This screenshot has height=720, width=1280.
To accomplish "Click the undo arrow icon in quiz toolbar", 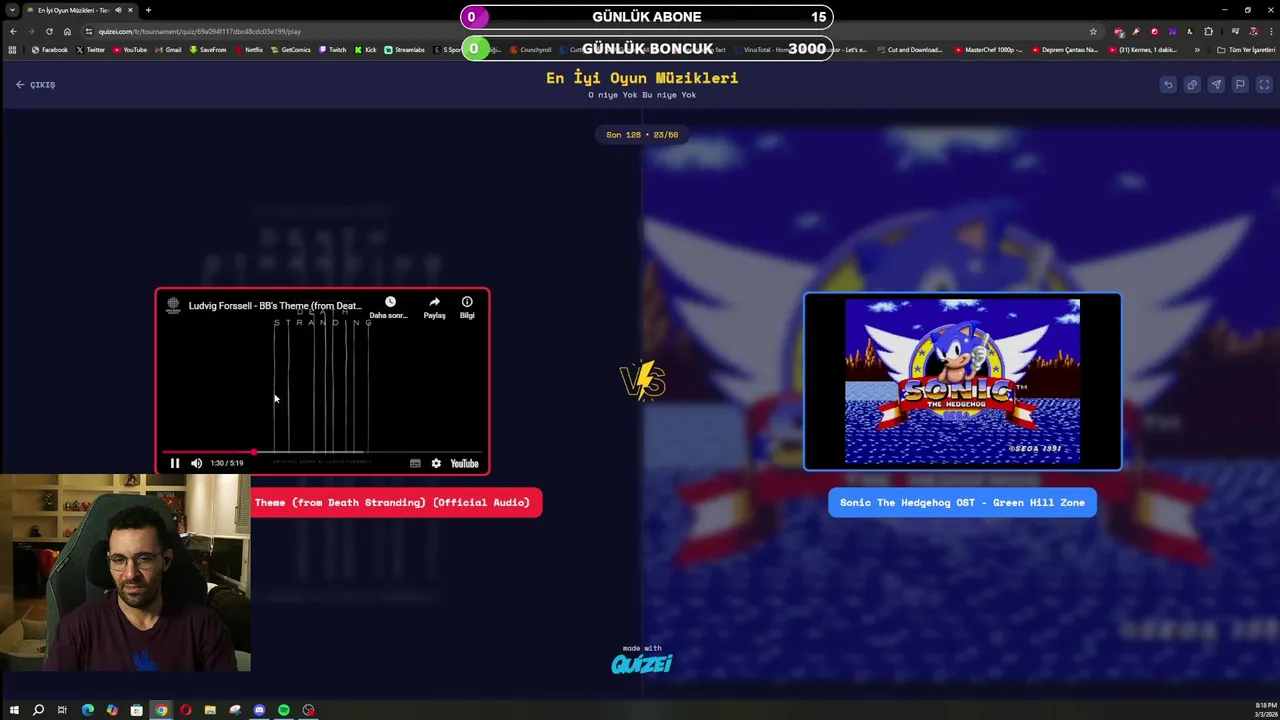I will [x=1168, y=85].
